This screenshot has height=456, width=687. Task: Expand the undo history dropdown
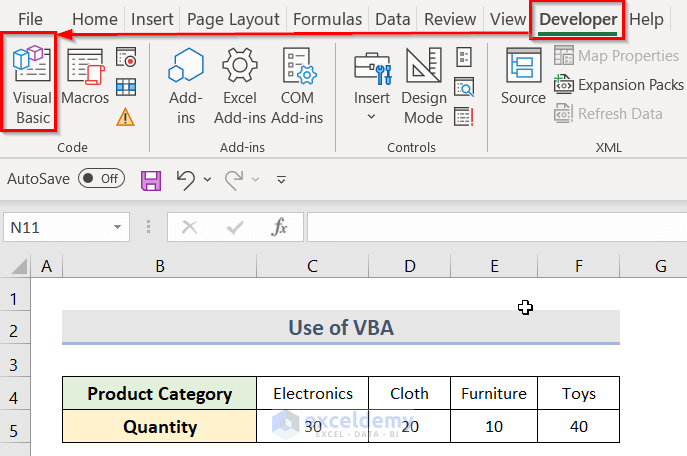[207, 180]
